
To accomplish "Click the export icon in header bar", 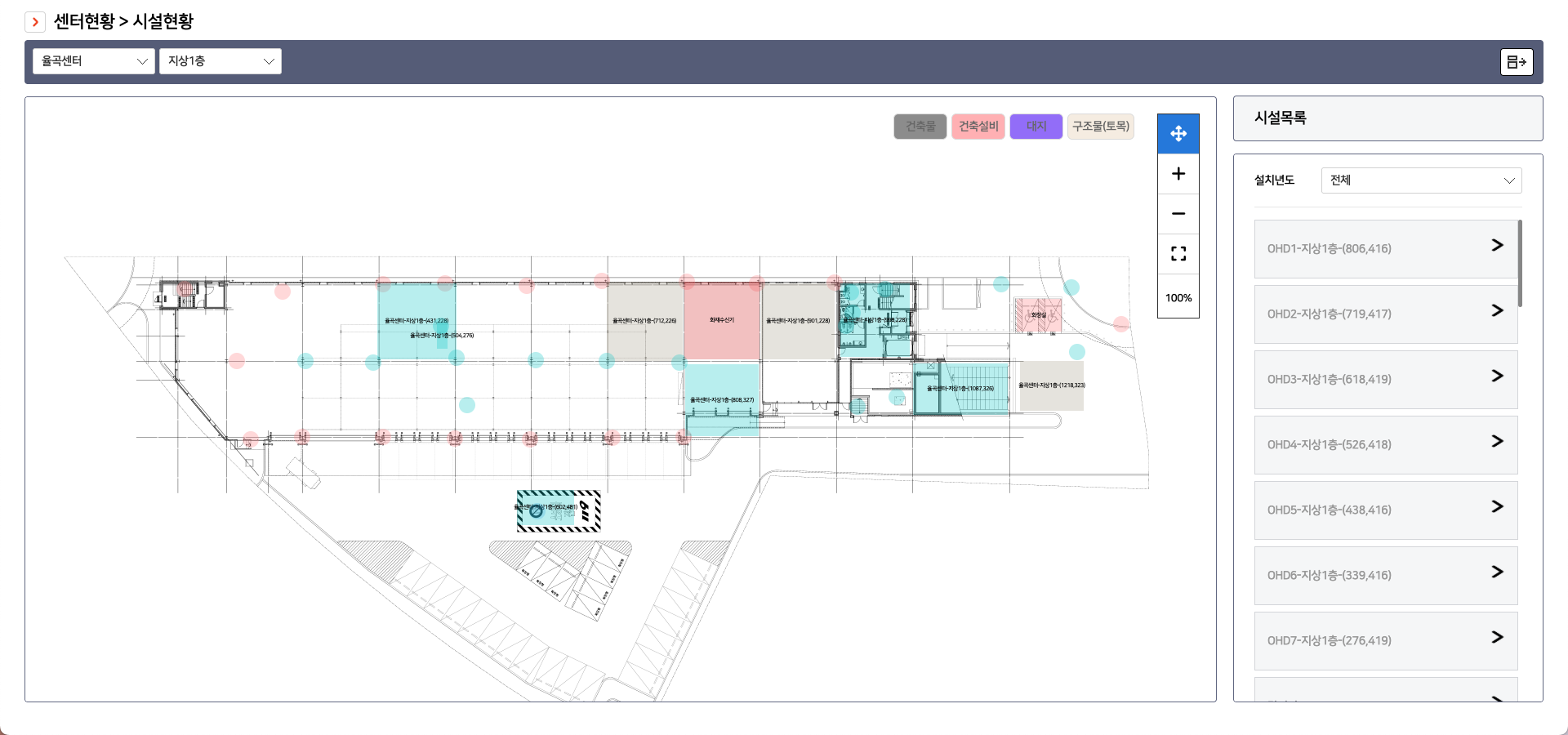I will click(1516, 62).
